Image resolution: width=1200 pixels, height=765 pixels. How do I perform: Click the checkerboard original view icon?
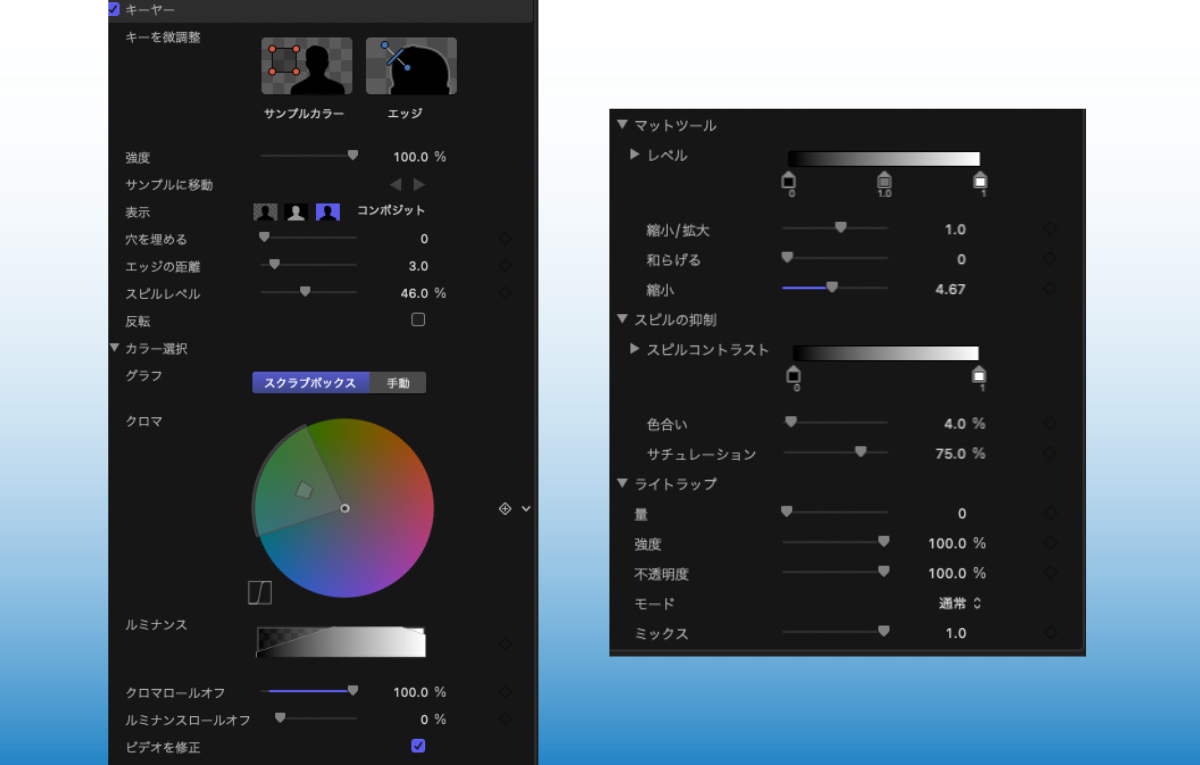click(264, 211)
